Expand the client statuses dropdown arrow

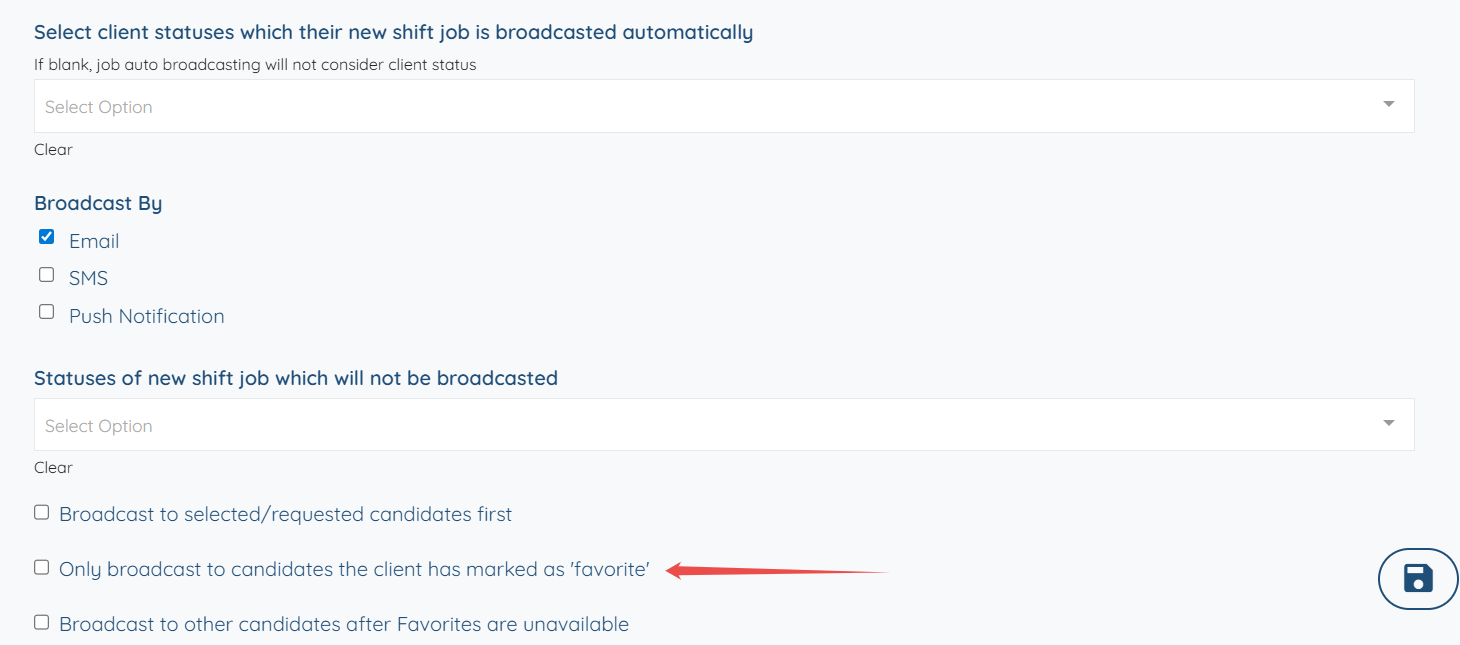(1388, 104)
